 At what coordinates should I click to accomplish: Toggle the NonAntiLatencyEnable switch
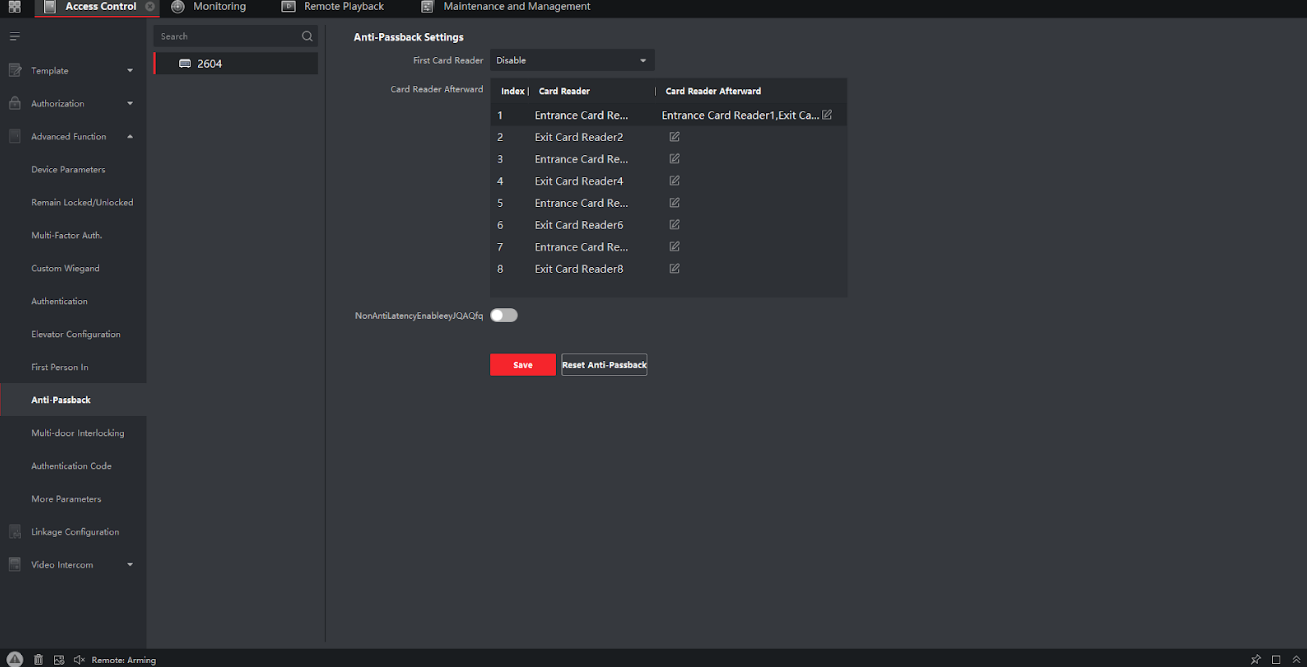504,316
